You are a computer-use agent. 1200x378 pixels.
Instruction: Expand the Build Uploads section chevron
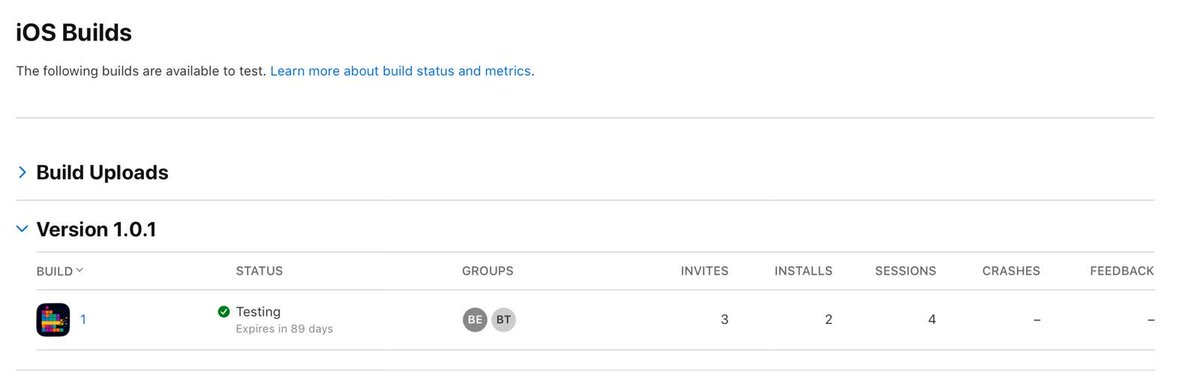[22, 173]
